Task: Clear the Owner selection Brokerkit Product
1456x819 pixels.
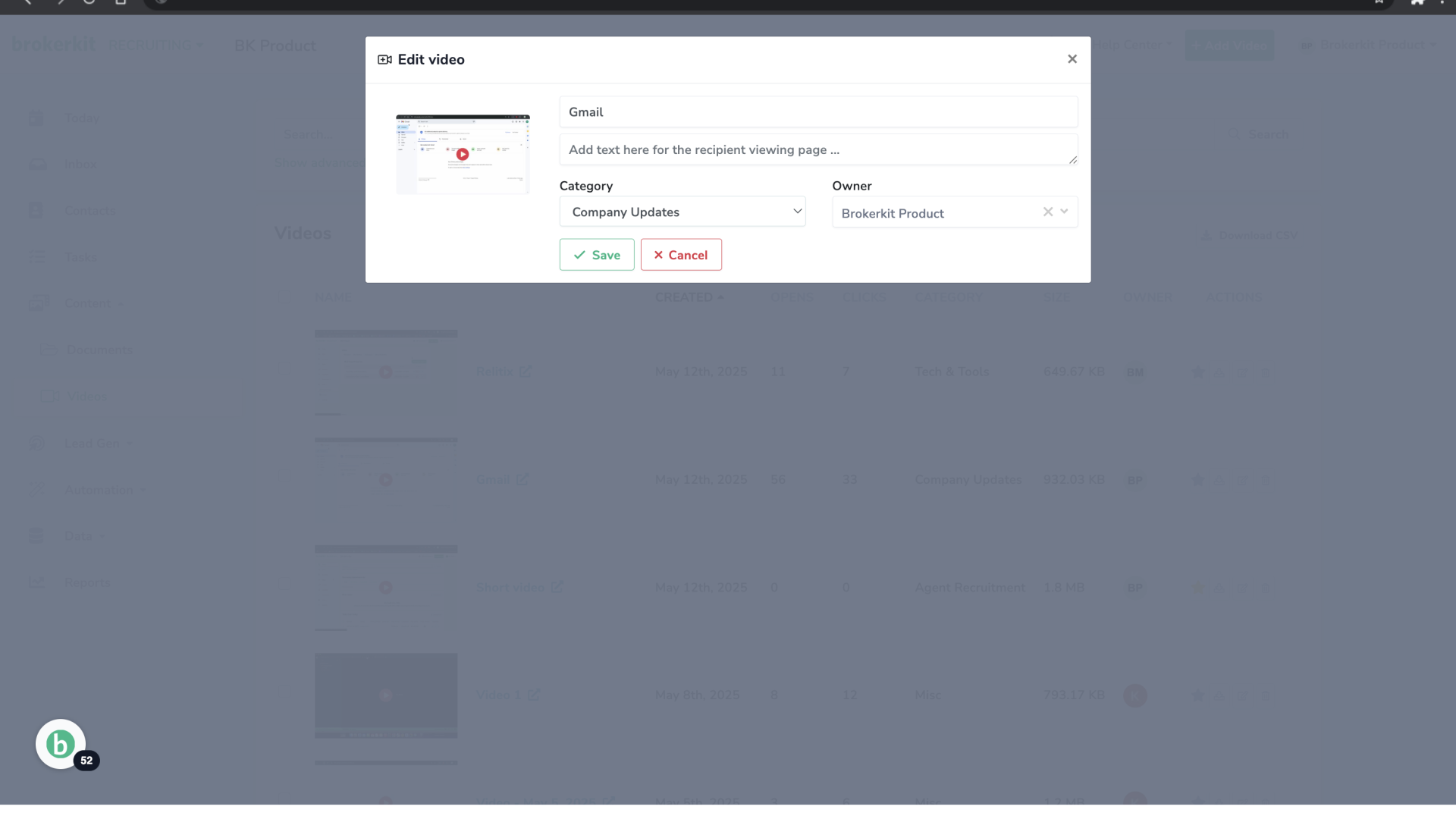Action: [x=1047, y=212]
